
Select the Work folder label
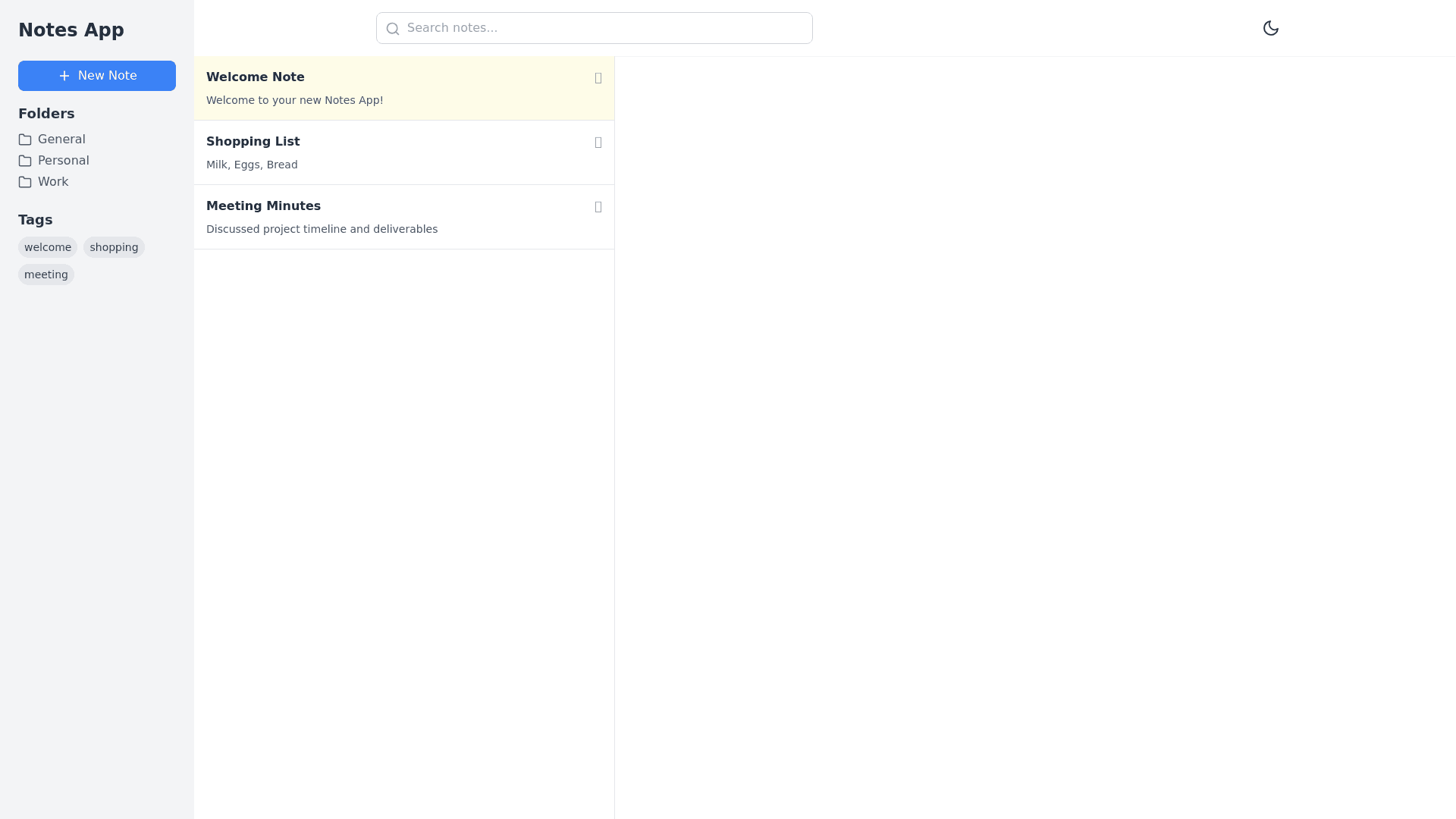tap(53, 182)
